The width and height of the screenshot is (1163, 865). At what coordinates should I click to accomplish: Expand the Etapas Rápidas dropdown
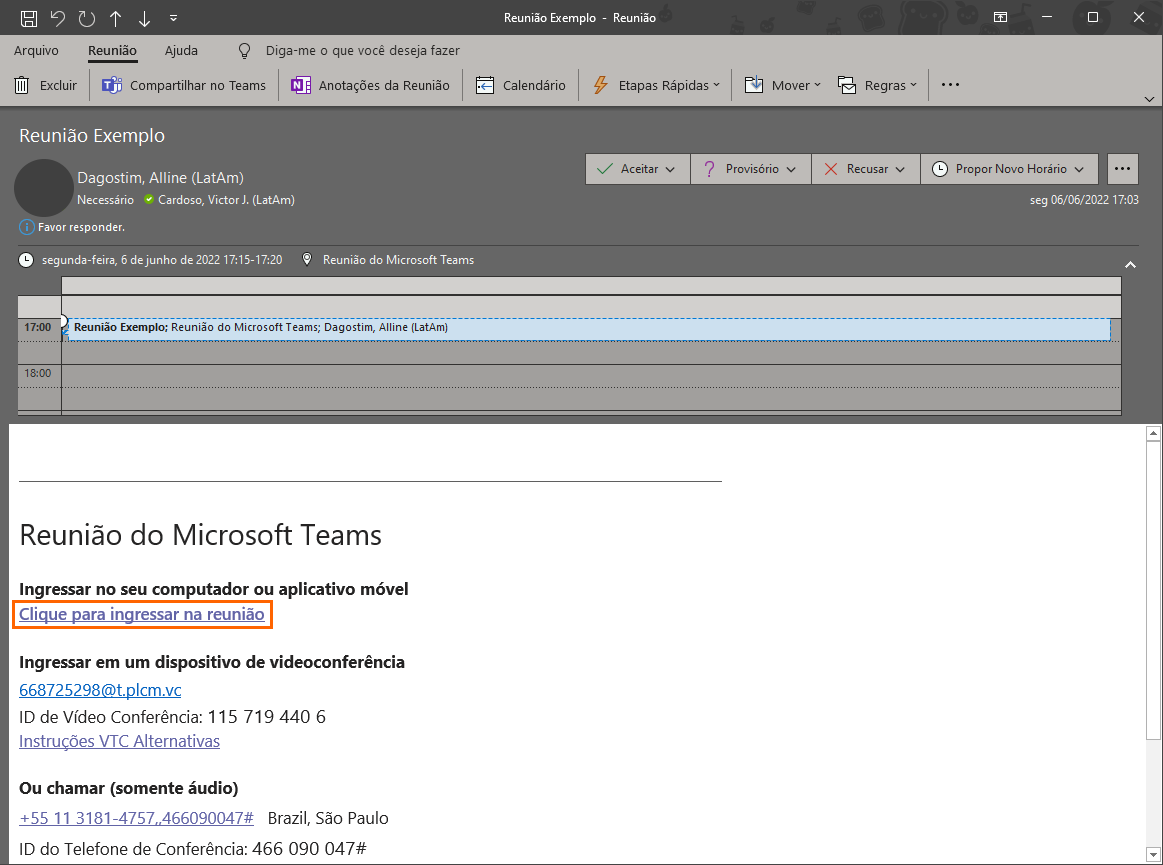click(657, 85)
